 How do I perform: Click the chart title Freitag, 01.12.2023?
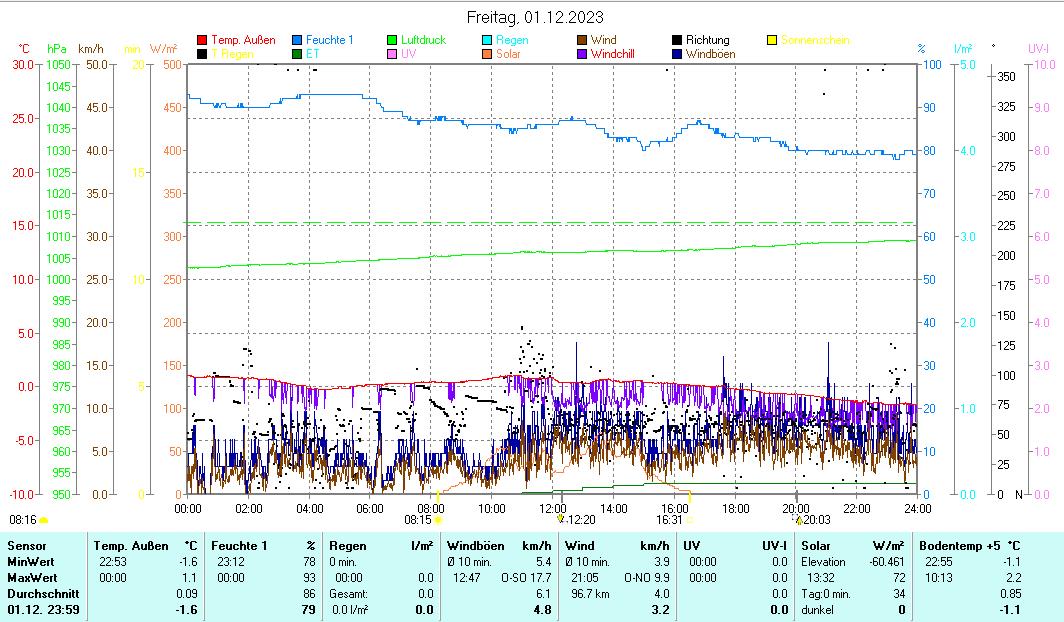point(535,17)
